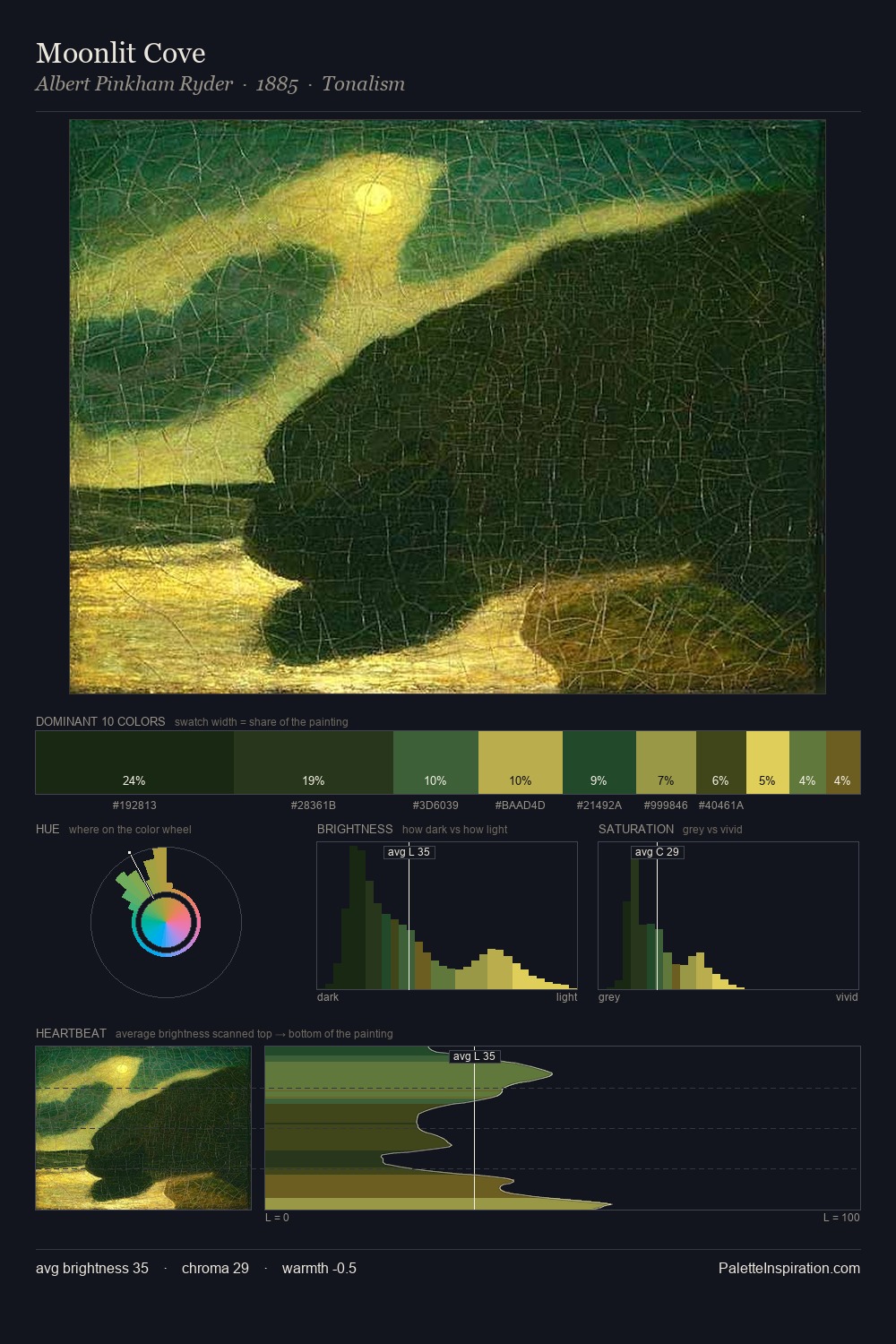Image resolution: width=896 pixels, height=1344 pixels.
Task: Select the 19% dark olive swatch
Action: (x=314, y=762)
